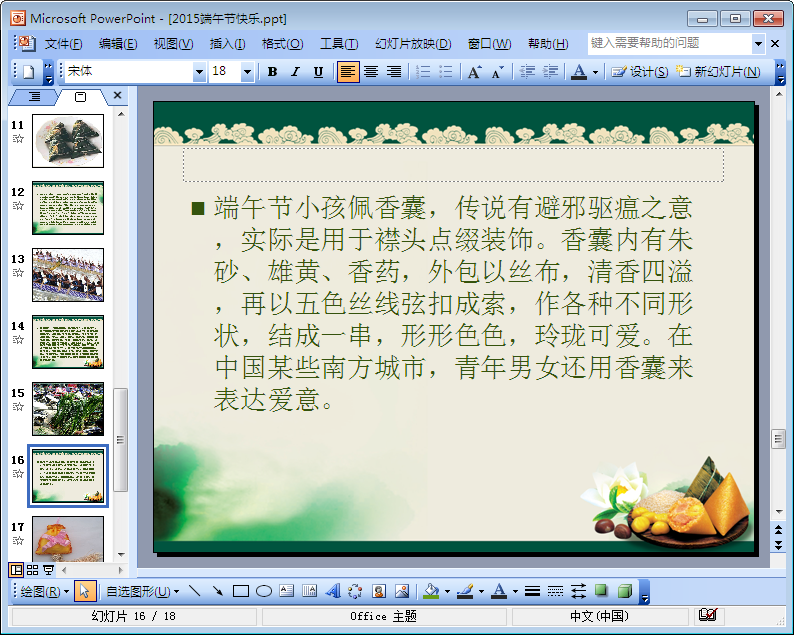Add a 新幻灯片(N) new slide

(x=719, y=72)
